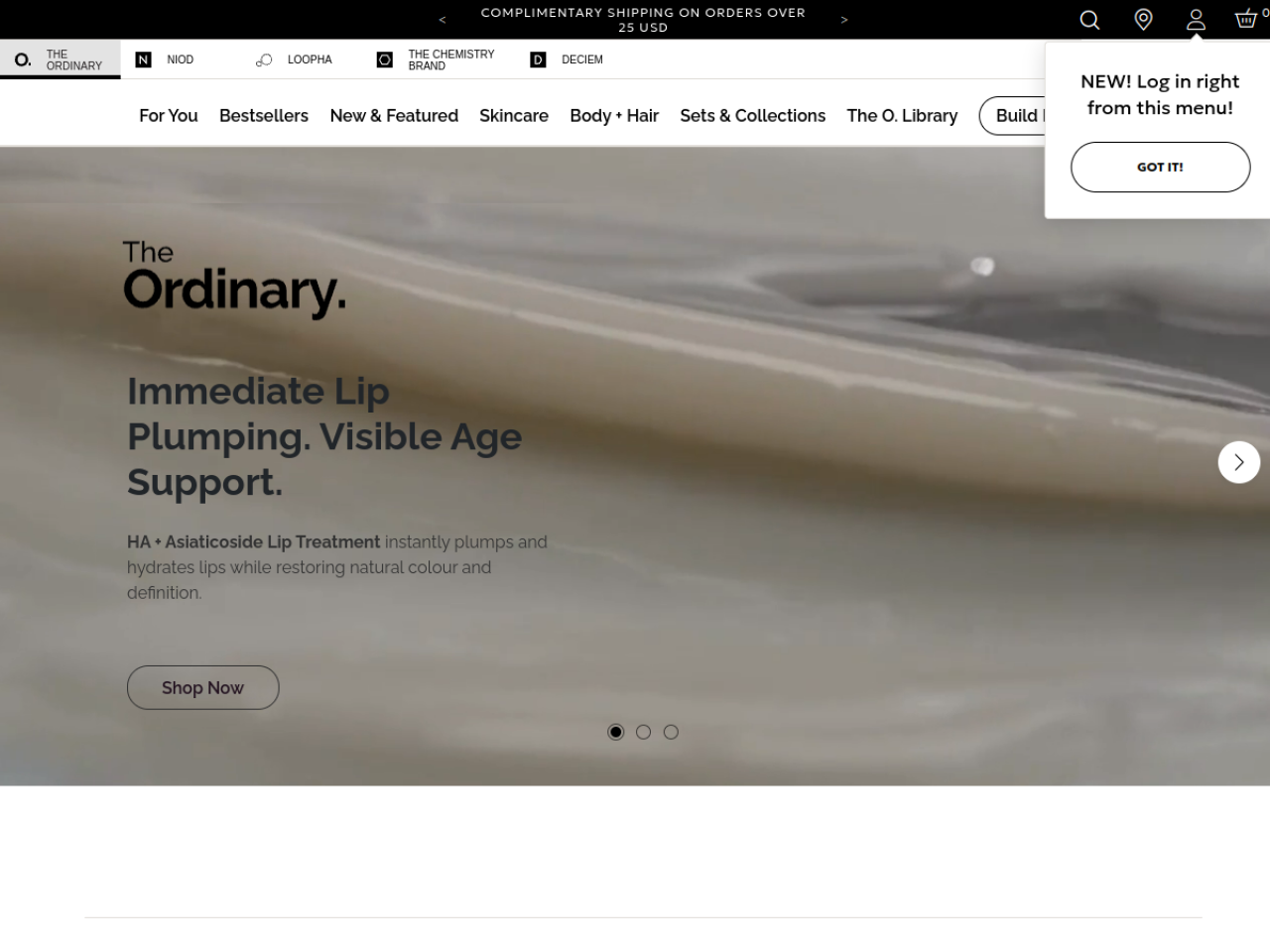Select the second carousel slide dot
Image resolution: width=1270 pixels, height=952 pixels.
(x=643, y=732)
